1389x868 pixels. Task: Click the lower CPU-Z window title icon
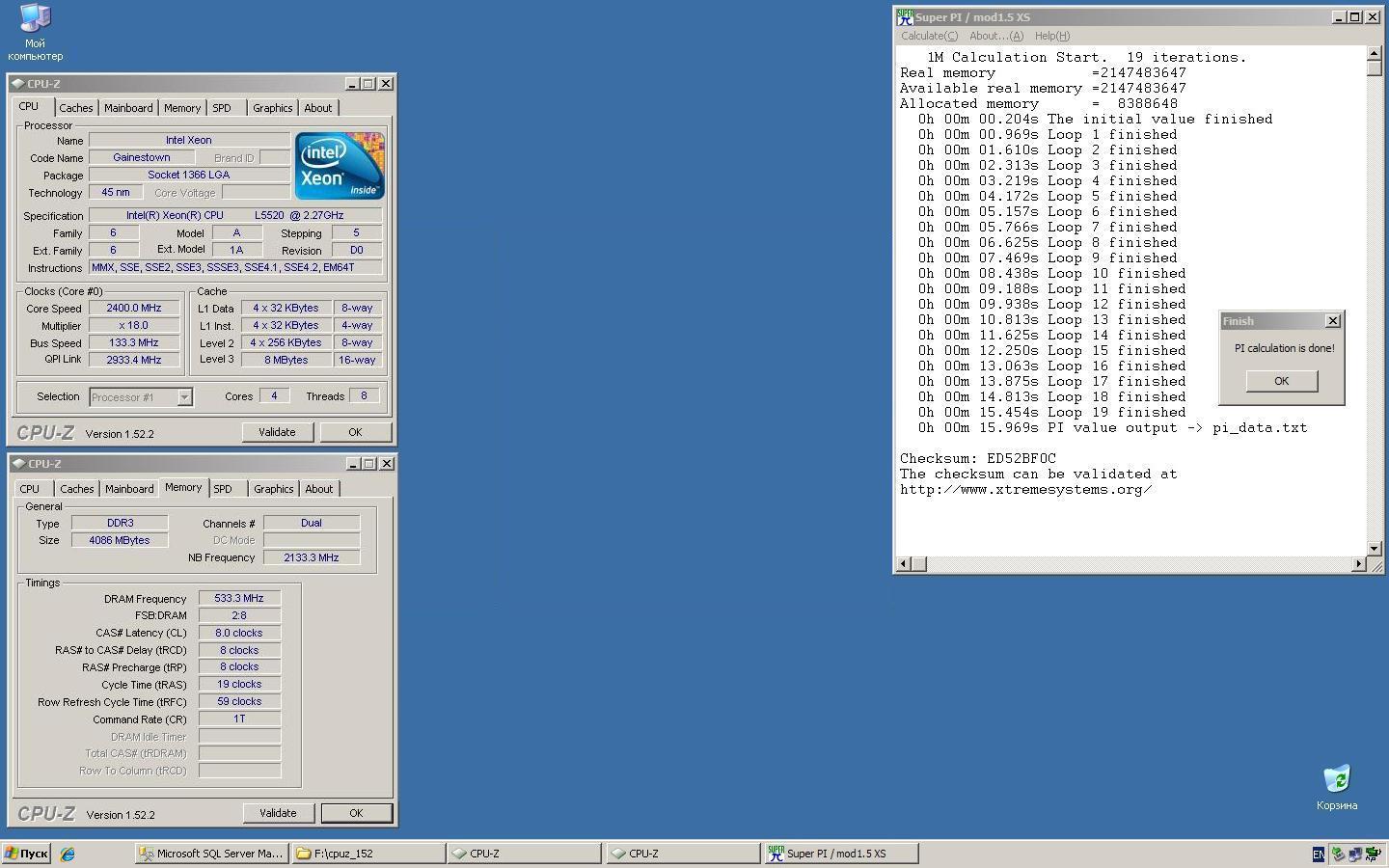pyautogui.click(x=18, y=464)
